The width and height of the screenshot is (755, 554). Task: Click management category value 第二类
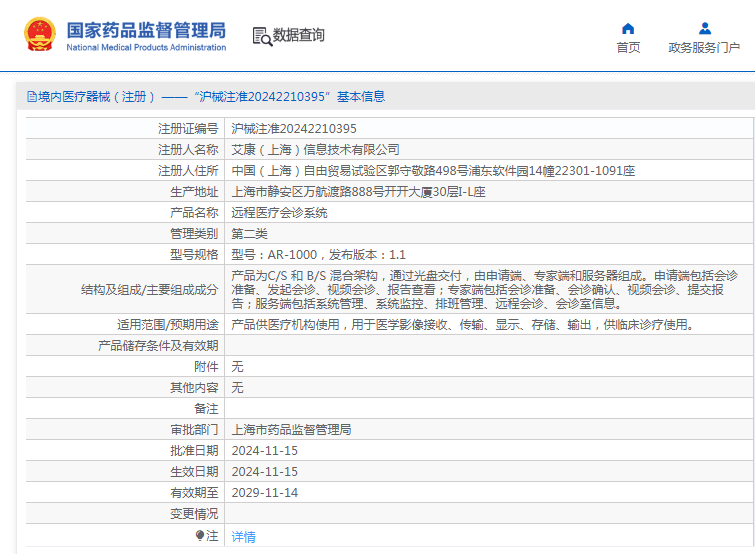249,233
